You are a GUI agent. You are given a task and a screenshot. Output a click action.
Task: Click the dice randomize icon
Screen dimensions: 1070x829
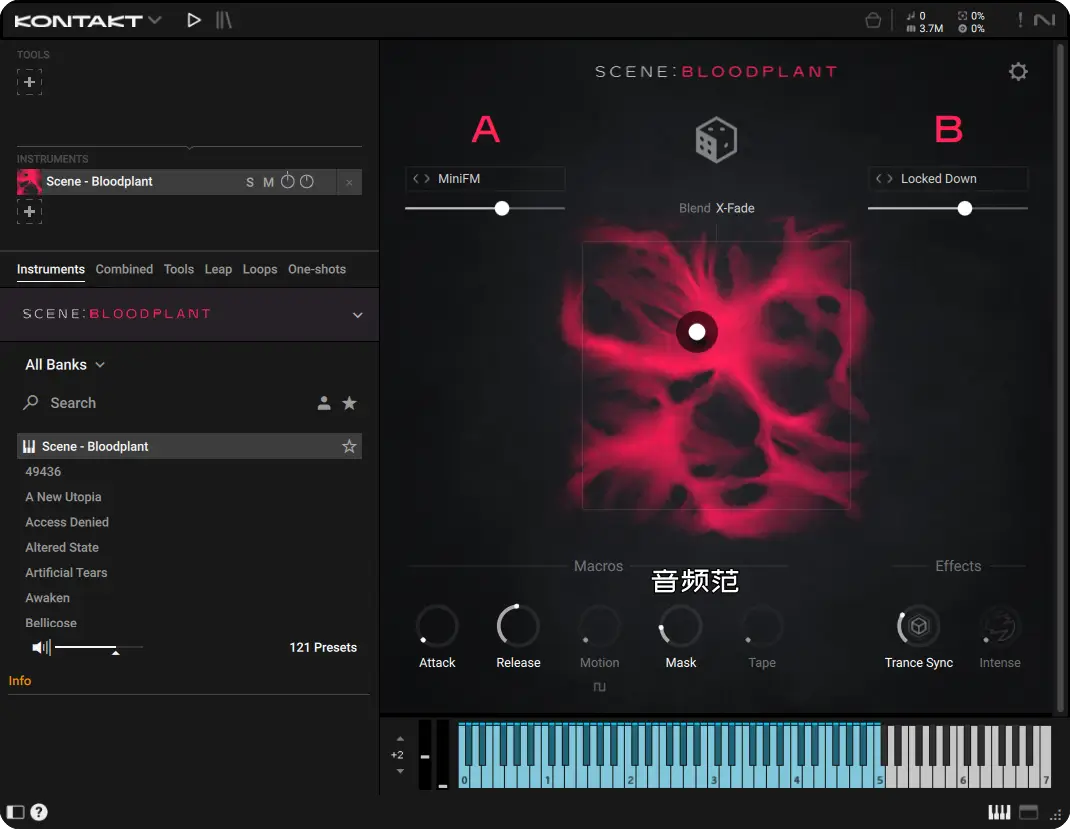(716, 140)
